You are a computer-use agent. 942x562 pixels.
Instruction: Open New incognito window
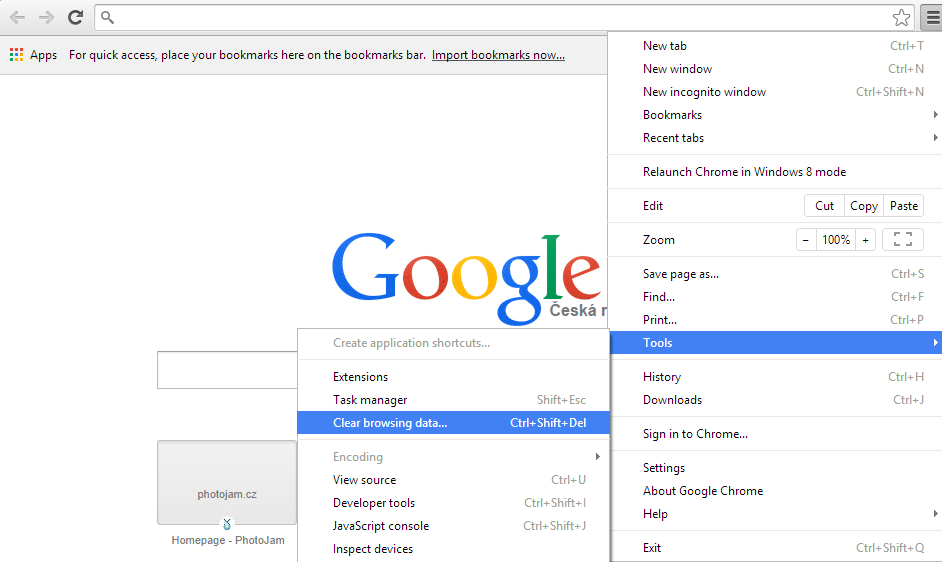705,92
